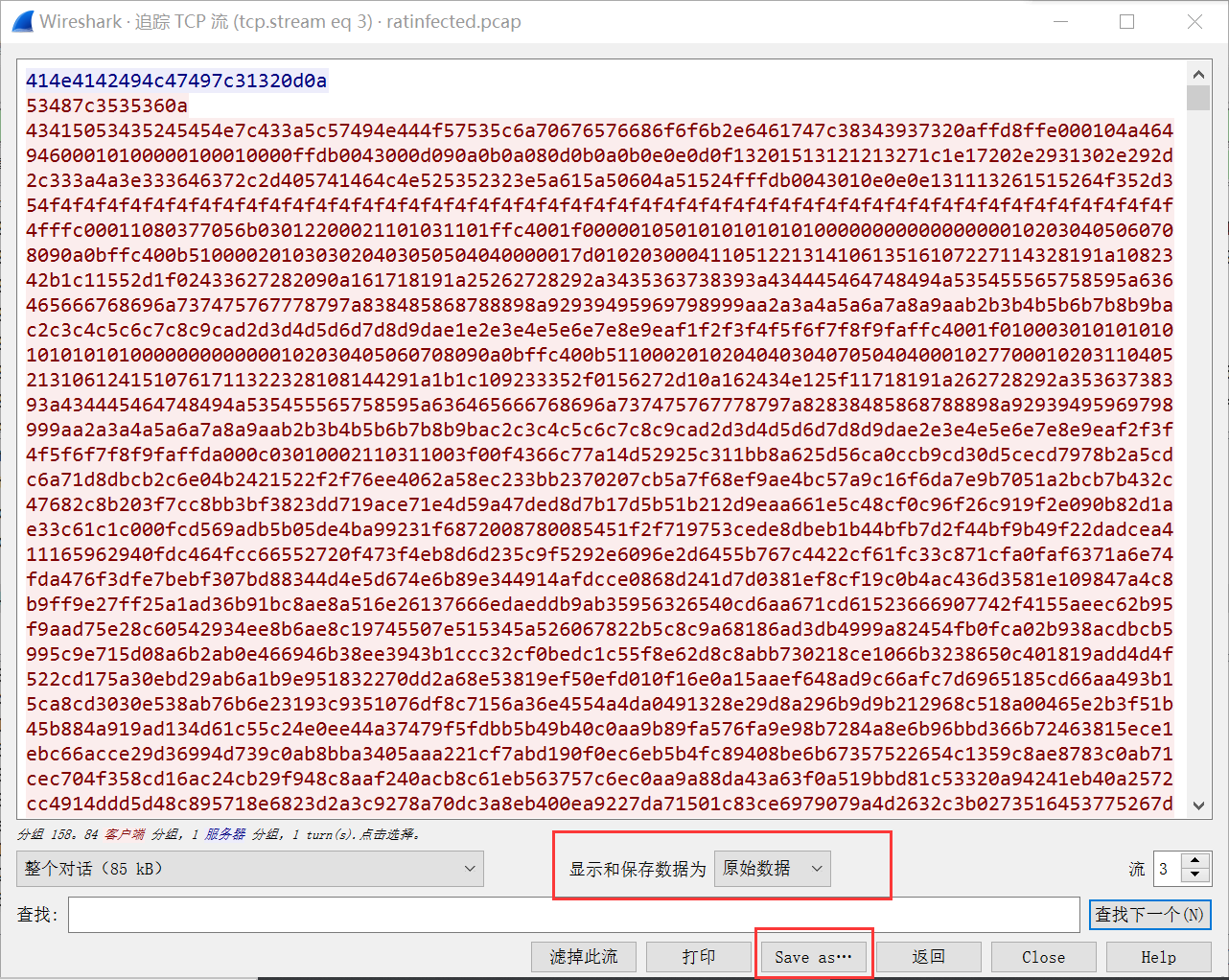Go back using the 返回 button
The image size is (1229, 980).
928,956
